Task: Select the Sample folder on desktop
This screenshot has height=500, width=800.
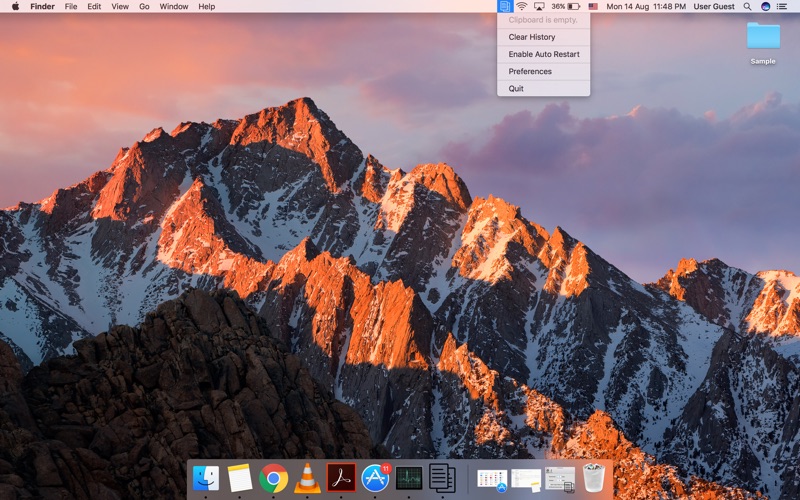Action: point(763,37)
